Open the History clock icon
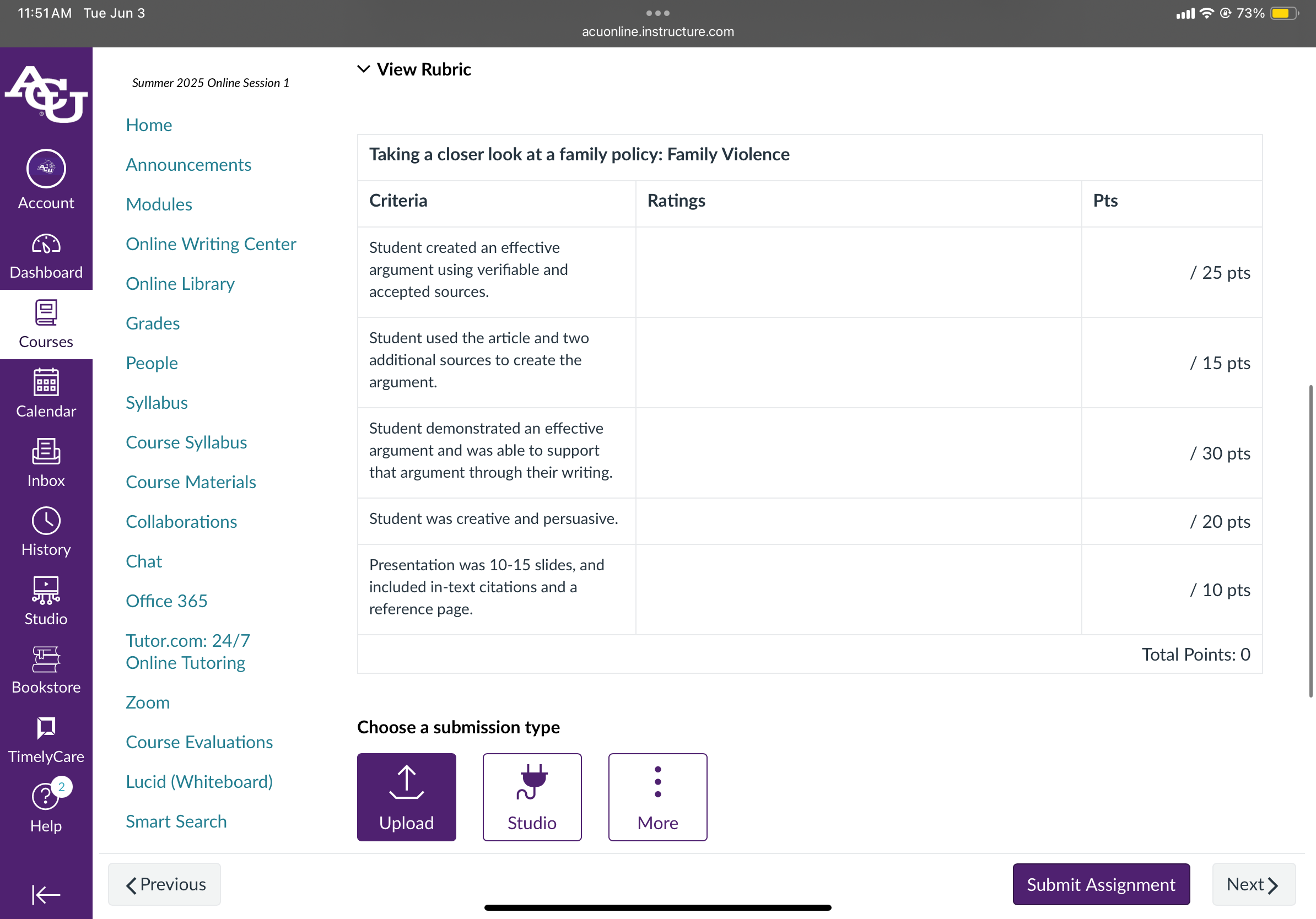Viewport: 1316px width, 919px height. (x=46, y=520)
